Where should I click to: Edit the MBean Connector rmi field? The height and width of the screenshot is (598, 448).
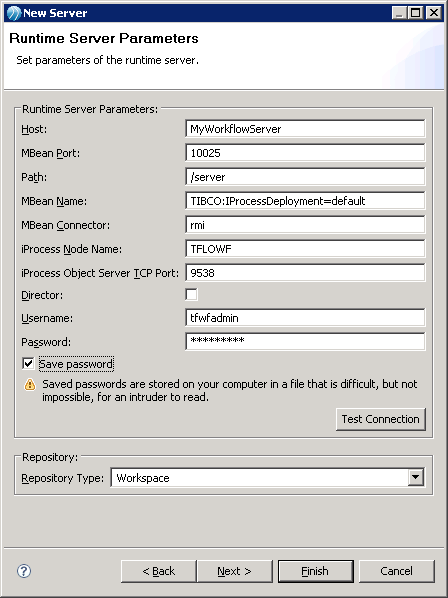click(x=305, y=225)
